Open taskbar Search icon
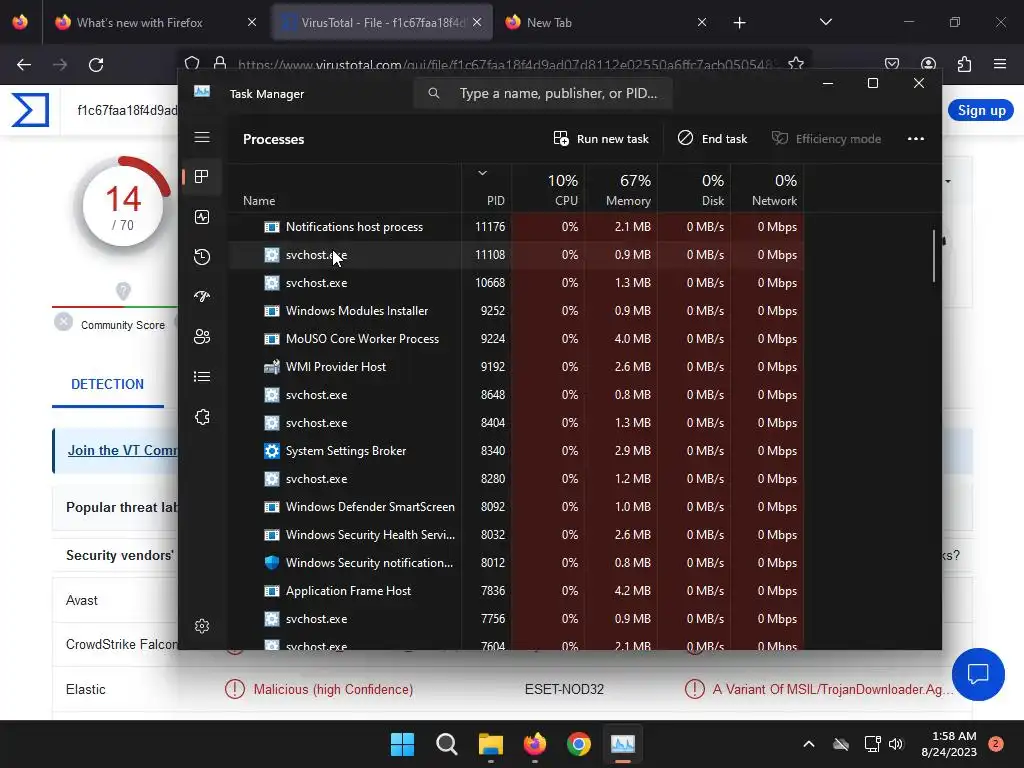This screenshot has width=1024, height=768. click(447, 744)
